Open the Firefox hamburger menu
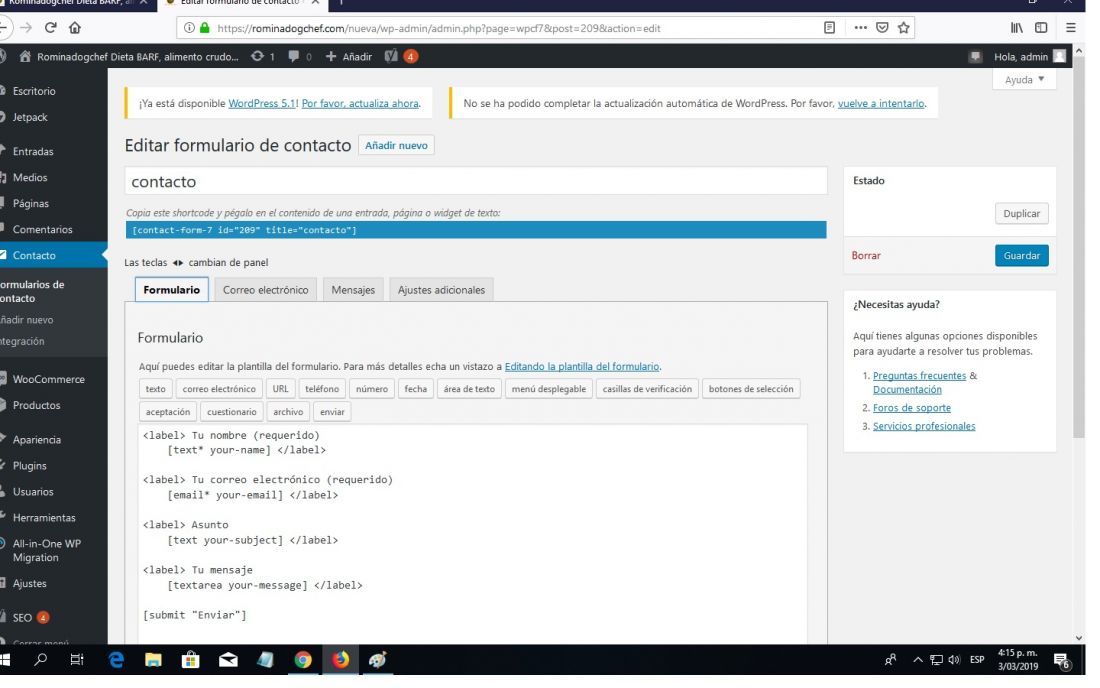1100x688 pixels. (x=1071, y=28)
